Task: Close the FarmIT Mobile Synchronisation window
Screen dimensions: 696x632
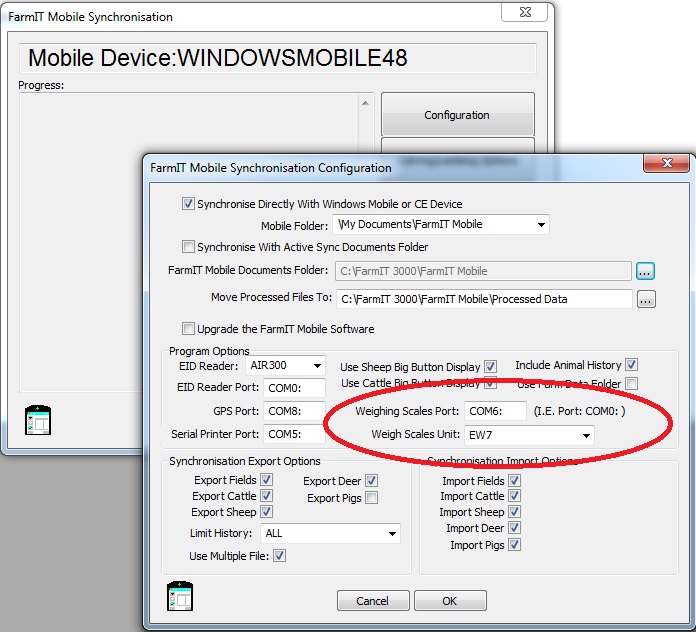Action: coord(525,12)
